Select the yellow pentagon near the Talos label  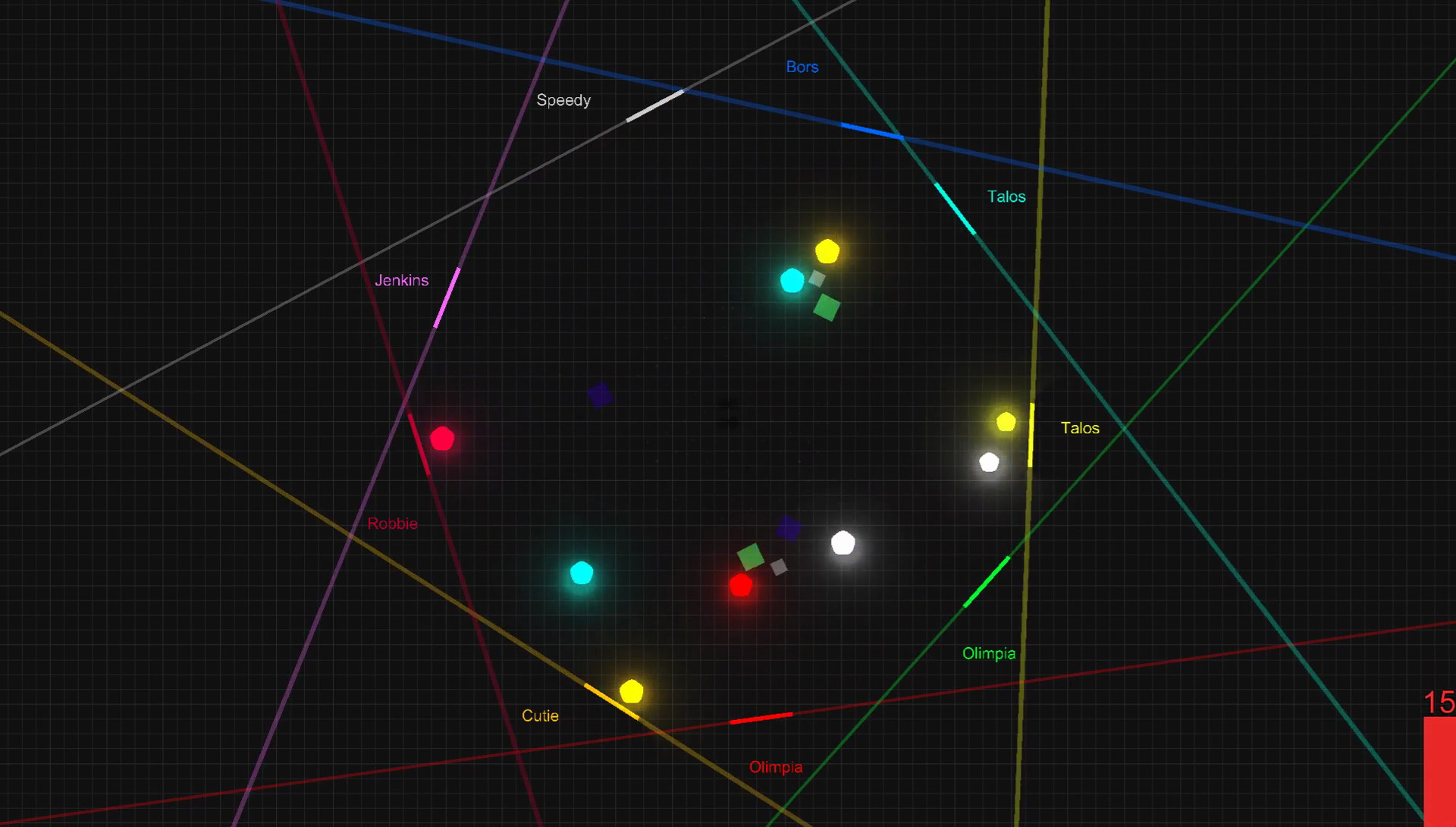[x=1006, y=423]
